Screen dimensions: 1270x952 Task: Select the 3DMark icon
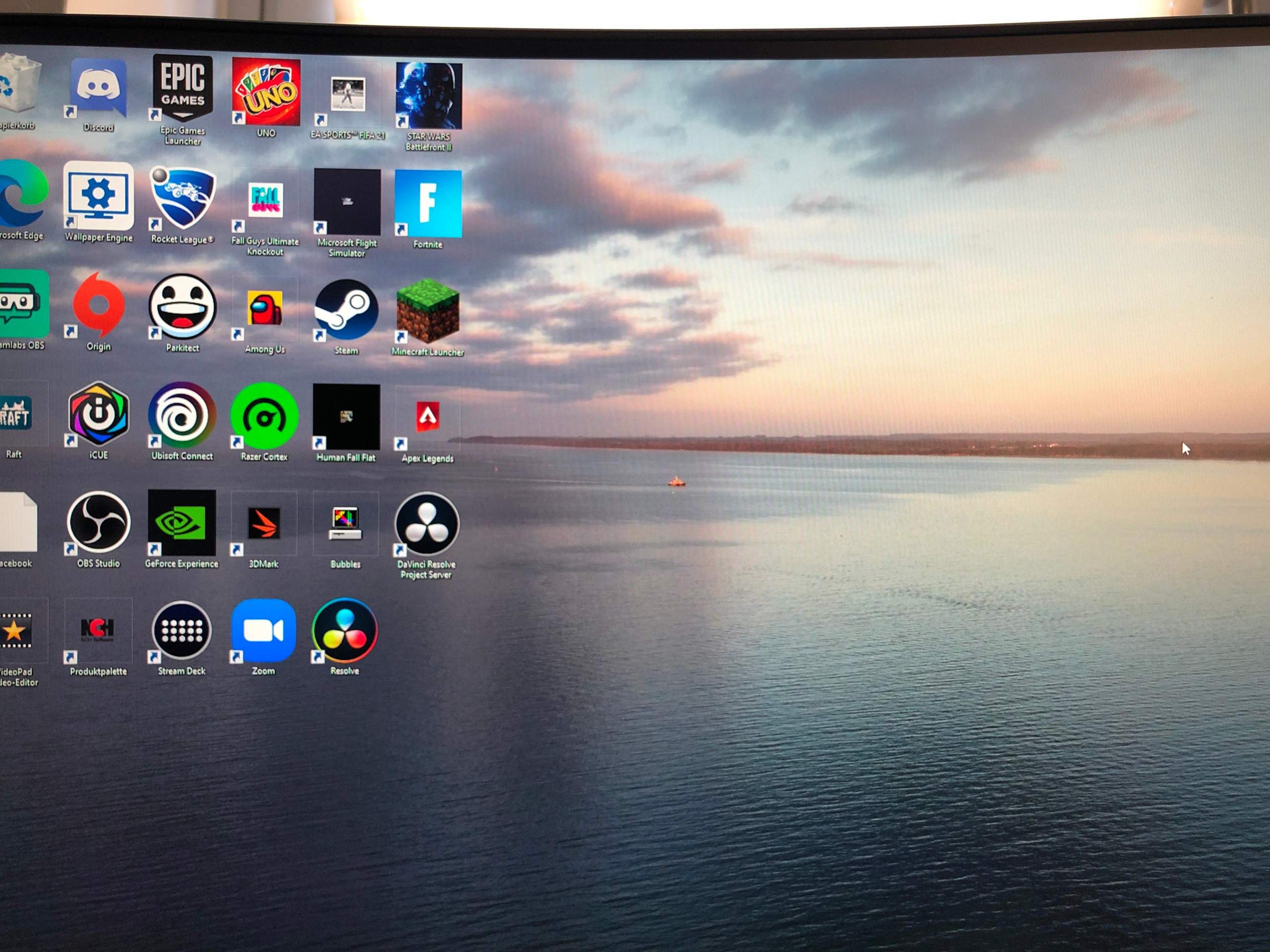(263, 523)
